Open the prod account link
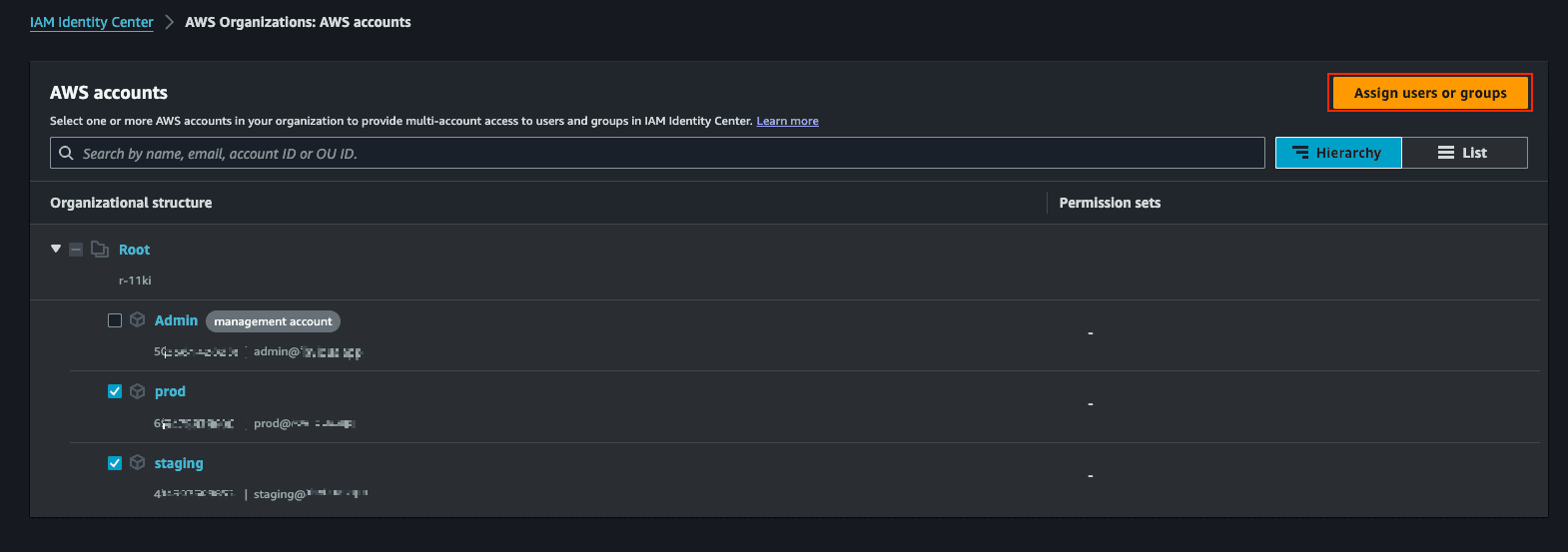Screen dimensions: 1568x552 click(x=170, y=391)
